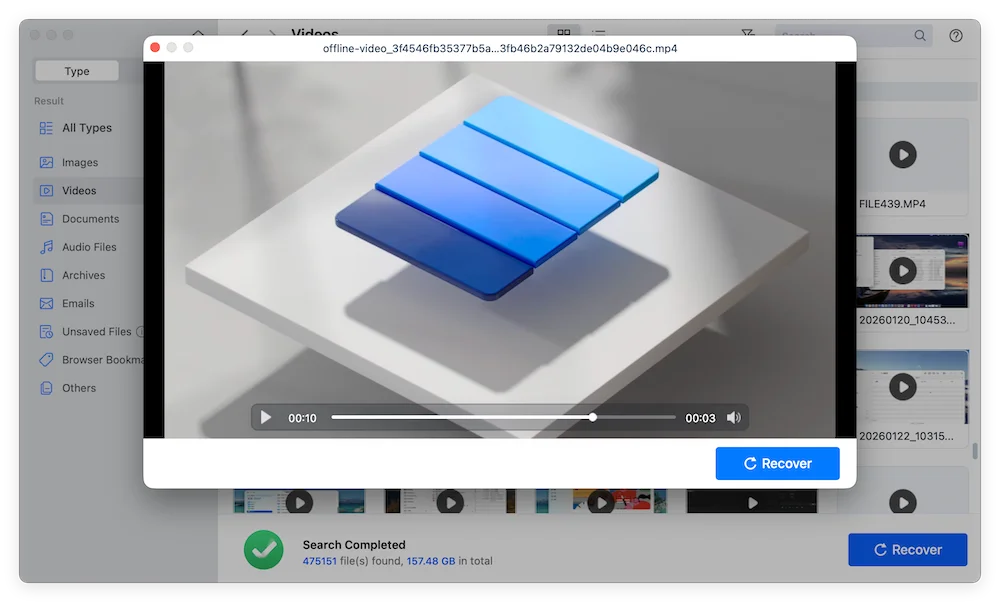Click the 157.48 GB total size

pos(431,561)
